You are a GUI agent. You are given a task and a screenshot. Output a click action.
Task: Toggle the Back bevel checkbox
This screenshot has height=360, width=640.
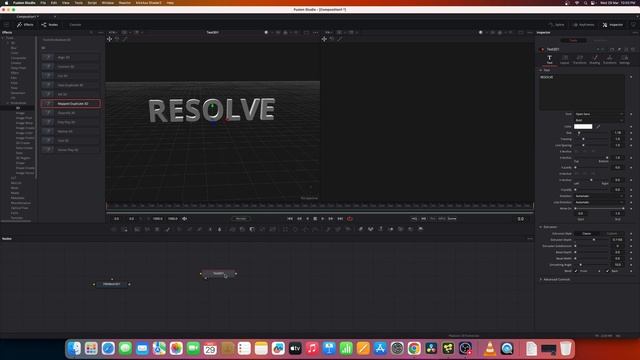pos(607,271)
